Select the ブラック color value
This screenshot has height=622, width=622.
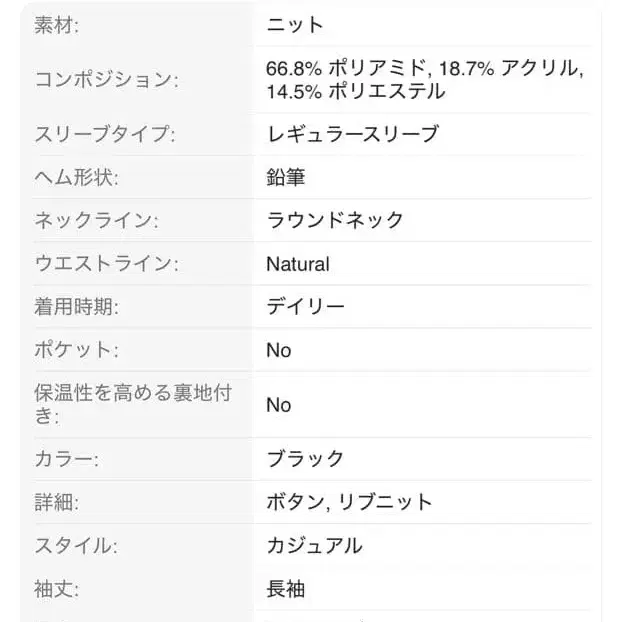point(305,459)
